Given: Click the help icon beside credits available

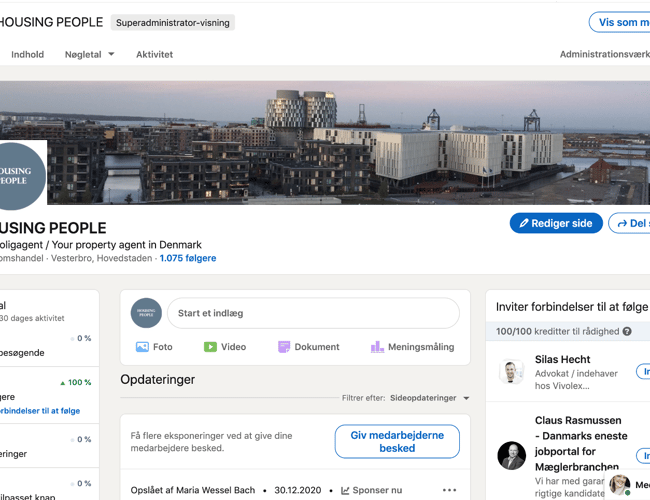Looking at the screenshot, I should tap(627, 331).
